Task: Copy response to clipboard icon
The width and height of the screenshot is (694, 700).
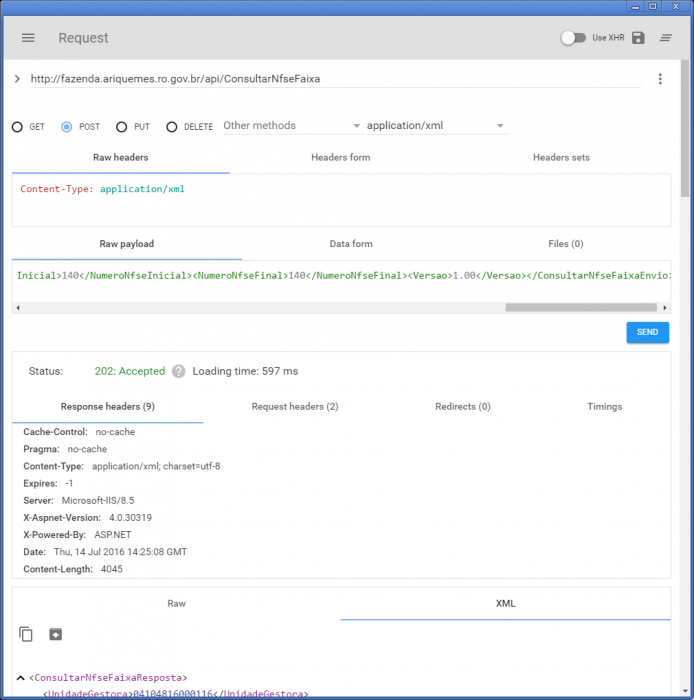Action: [26, 634]
